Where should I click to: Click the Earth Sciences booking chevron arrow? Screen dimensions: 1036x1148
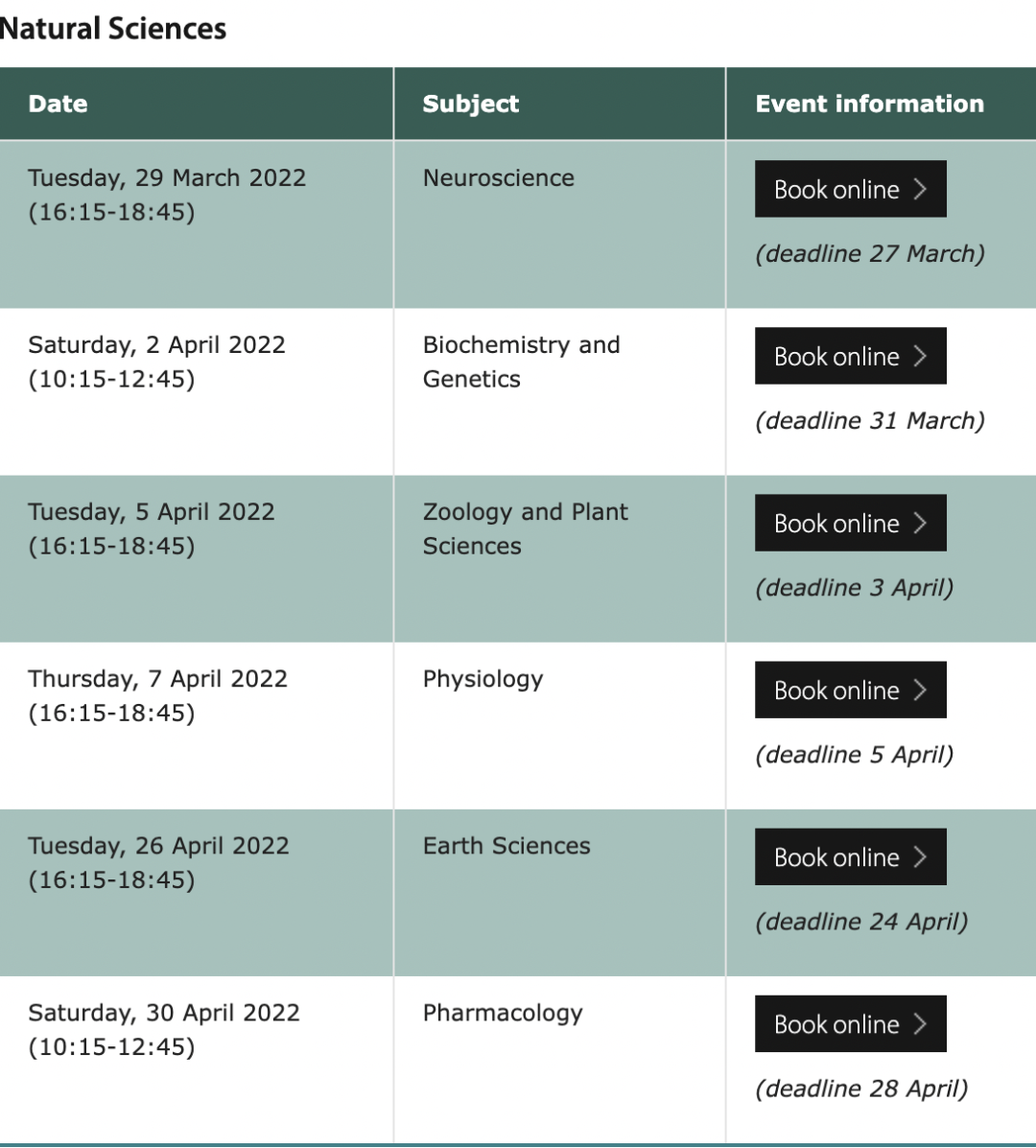click(x=920, y=857)
